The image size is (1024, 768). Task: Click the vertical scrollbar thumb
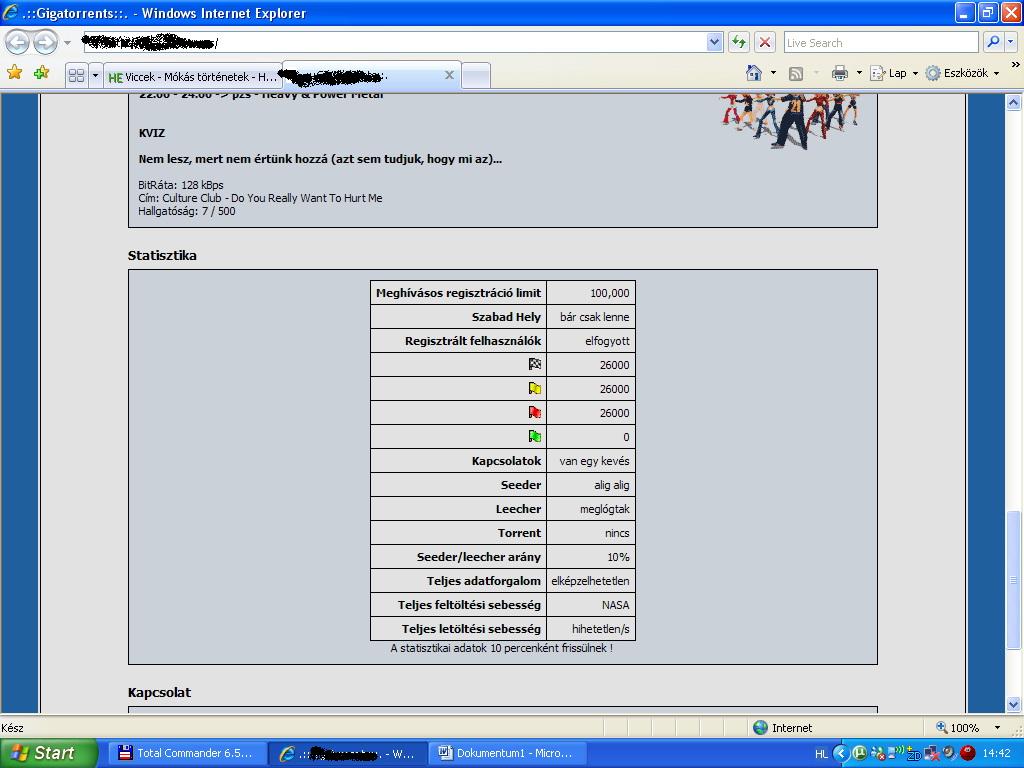tap(1013, 579)
